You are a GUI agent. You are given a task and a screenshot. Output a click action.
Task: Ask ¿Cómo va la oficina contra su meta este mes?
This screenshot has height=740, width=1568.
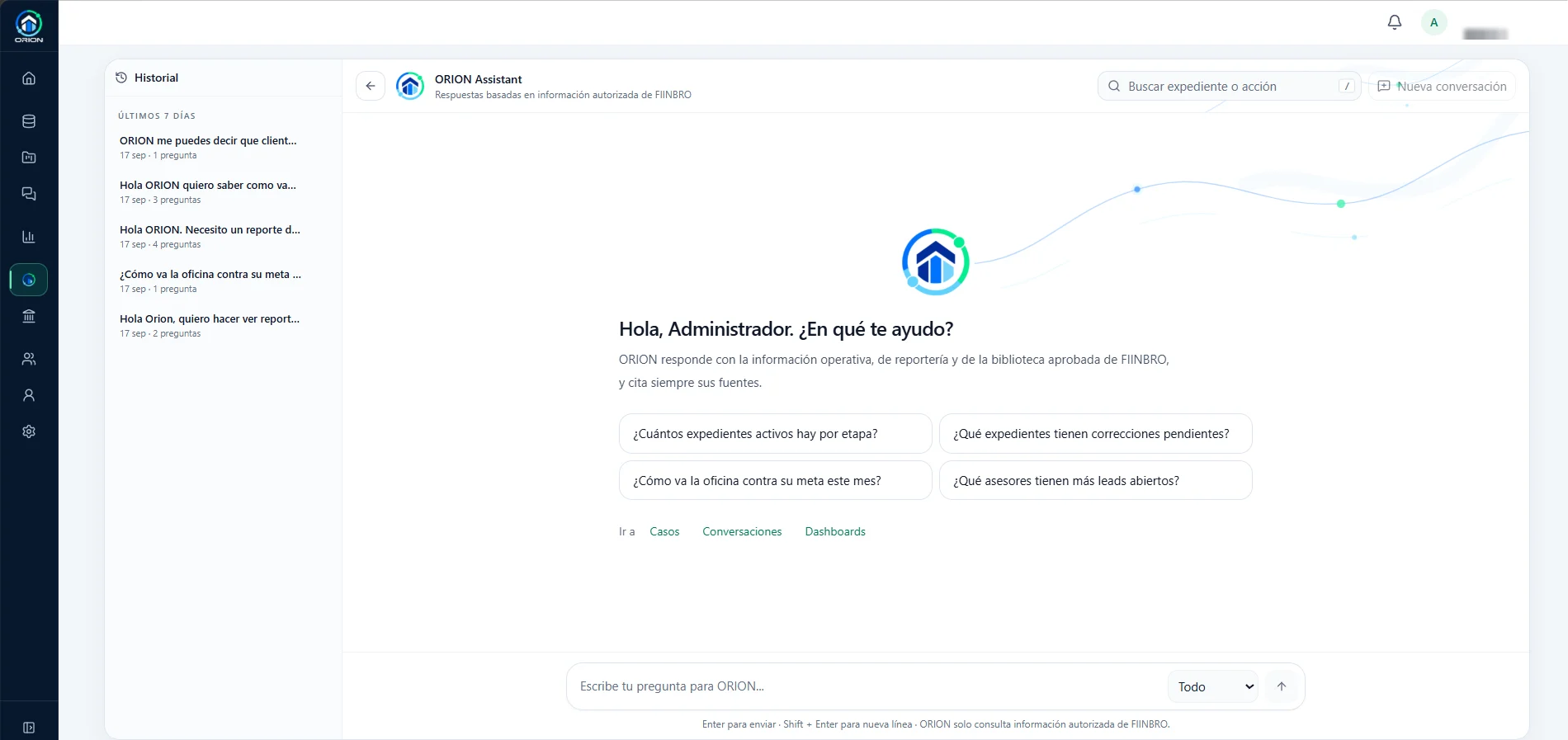[x=776, y=480]
